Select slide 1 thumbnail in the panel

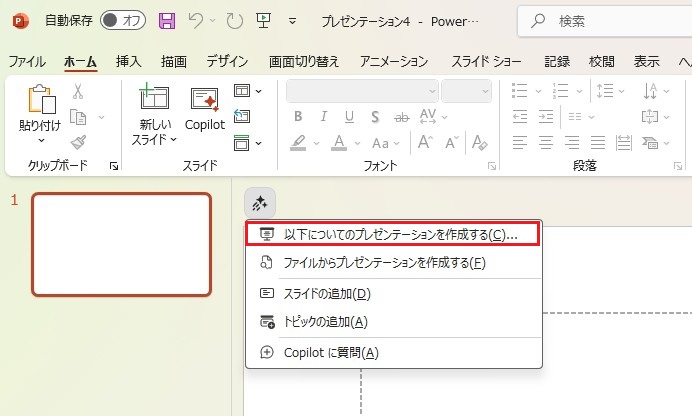122,244
